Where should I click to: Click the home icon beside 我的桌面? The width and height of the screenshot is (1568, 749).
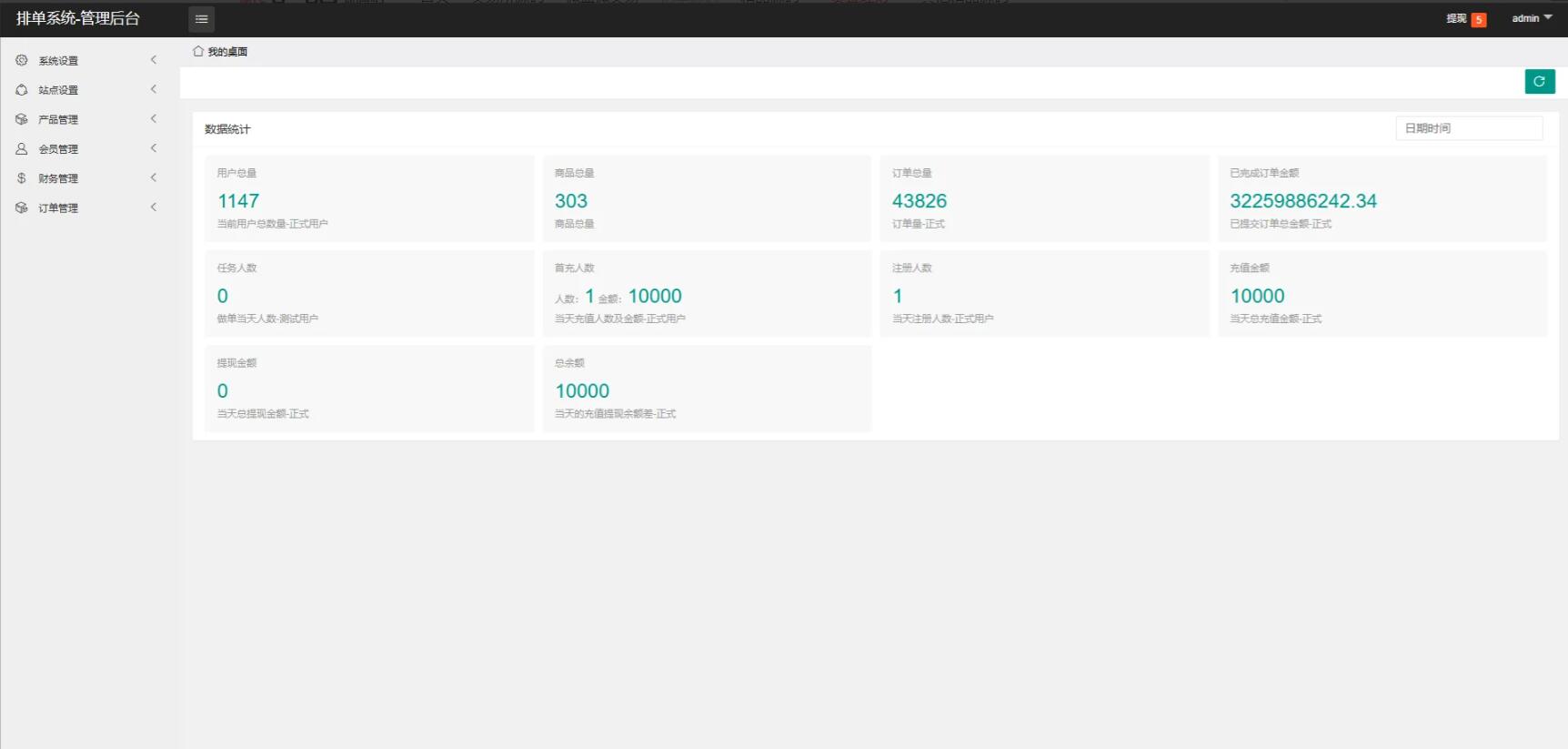[x=198, y=52]
